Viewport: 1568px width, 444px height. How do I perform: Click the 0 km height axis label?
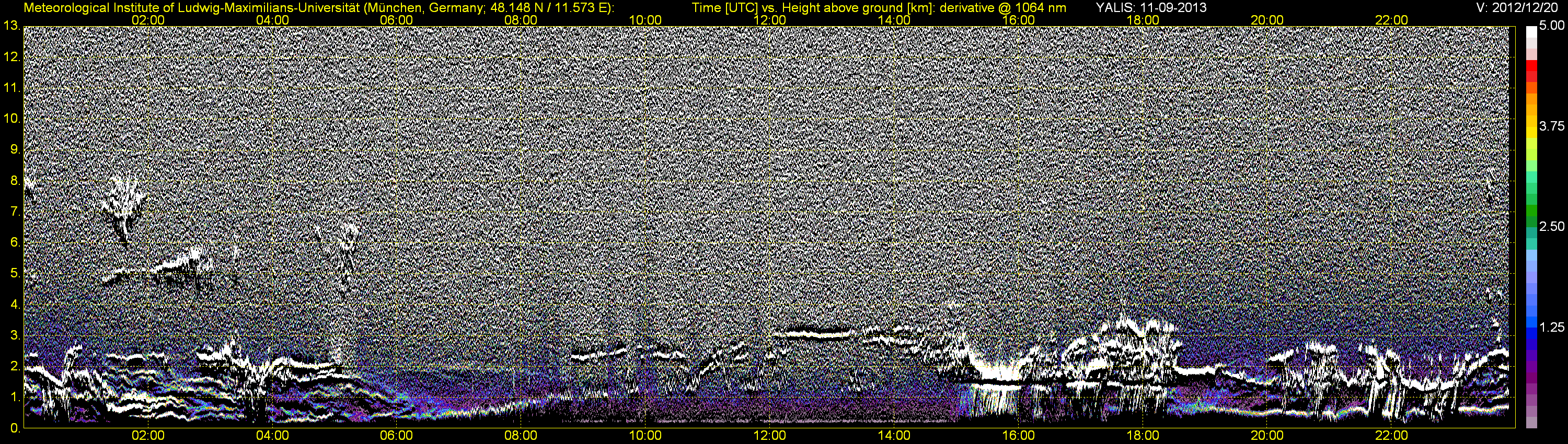click(x=15, y=428)
